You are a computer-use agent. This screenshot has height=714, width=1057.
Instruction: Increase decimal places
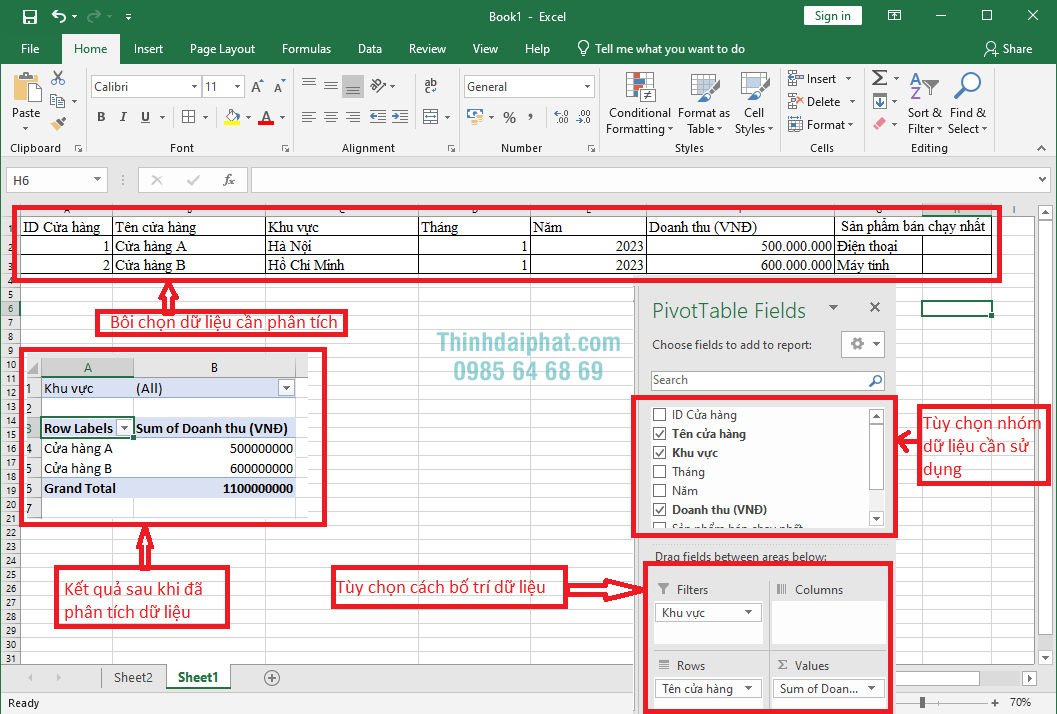tap(561, 117)
